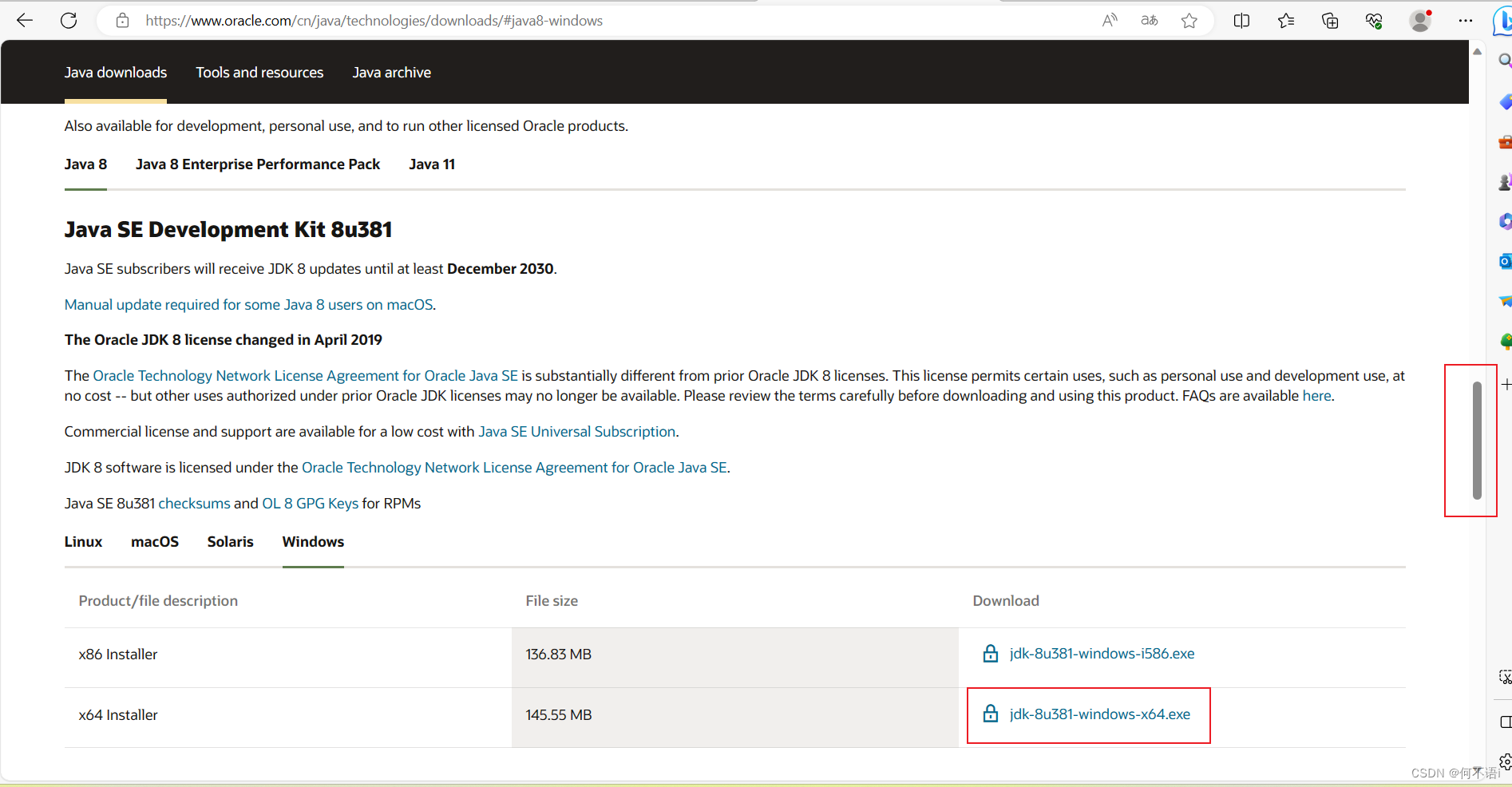Click the Outlook icon in Edge sidebar

tap(1505, 261)
